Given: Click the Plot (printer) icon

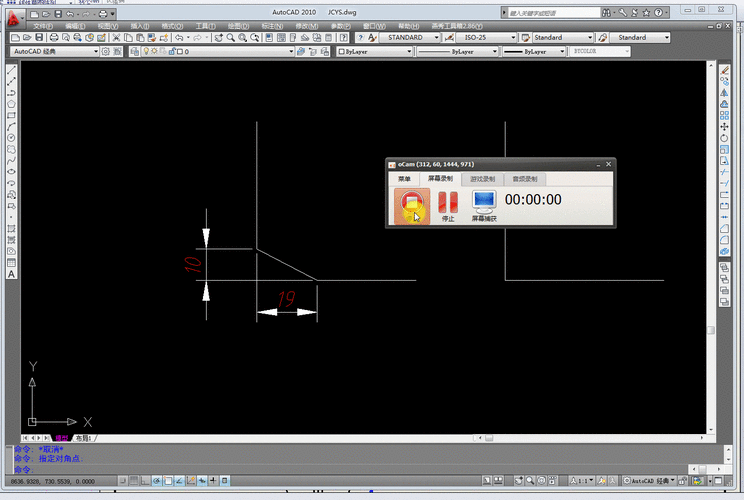Looking at the screenshot, I should (x=54, y=37).
